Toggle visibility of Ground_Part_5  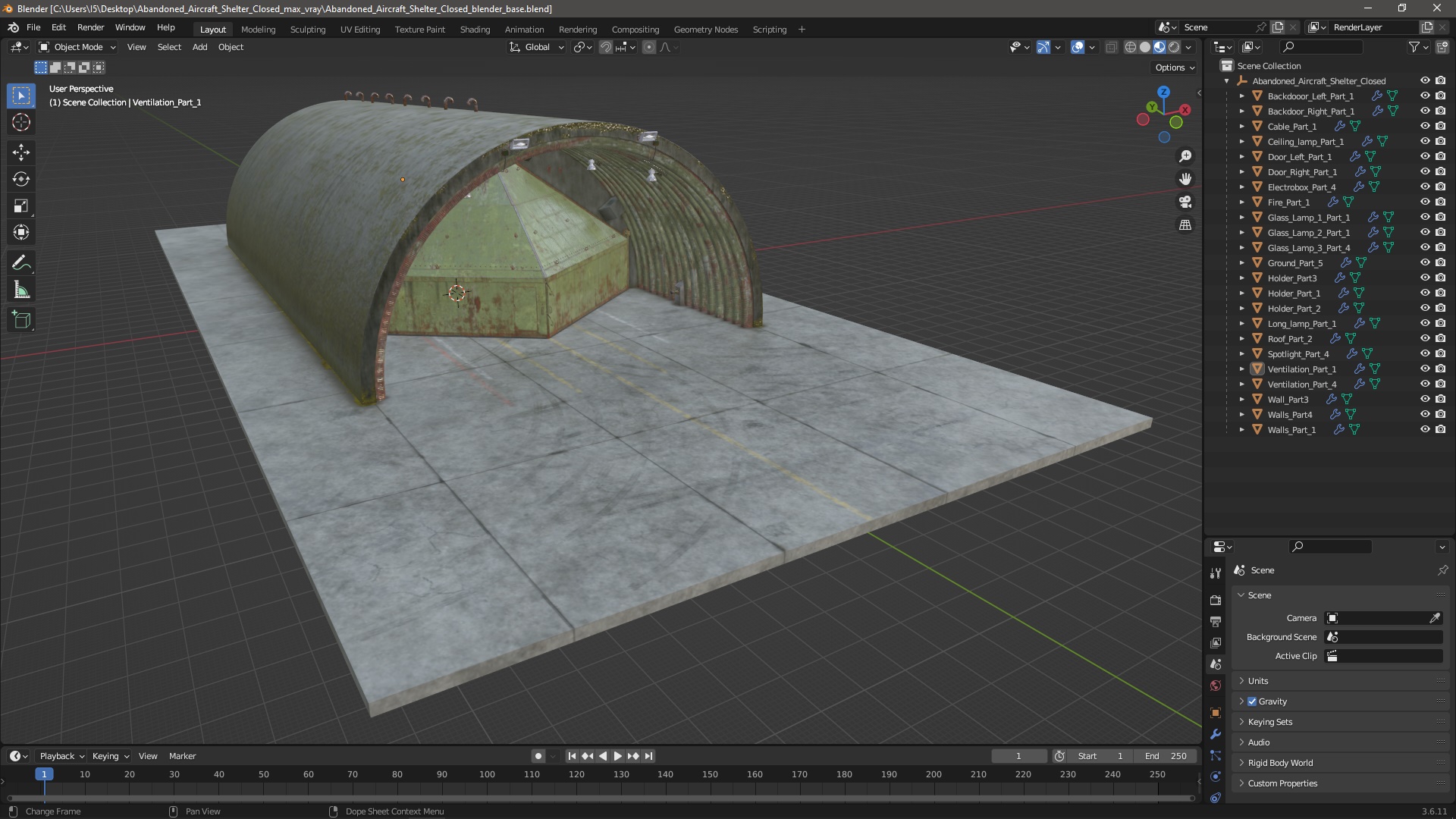coord(1425,263)
